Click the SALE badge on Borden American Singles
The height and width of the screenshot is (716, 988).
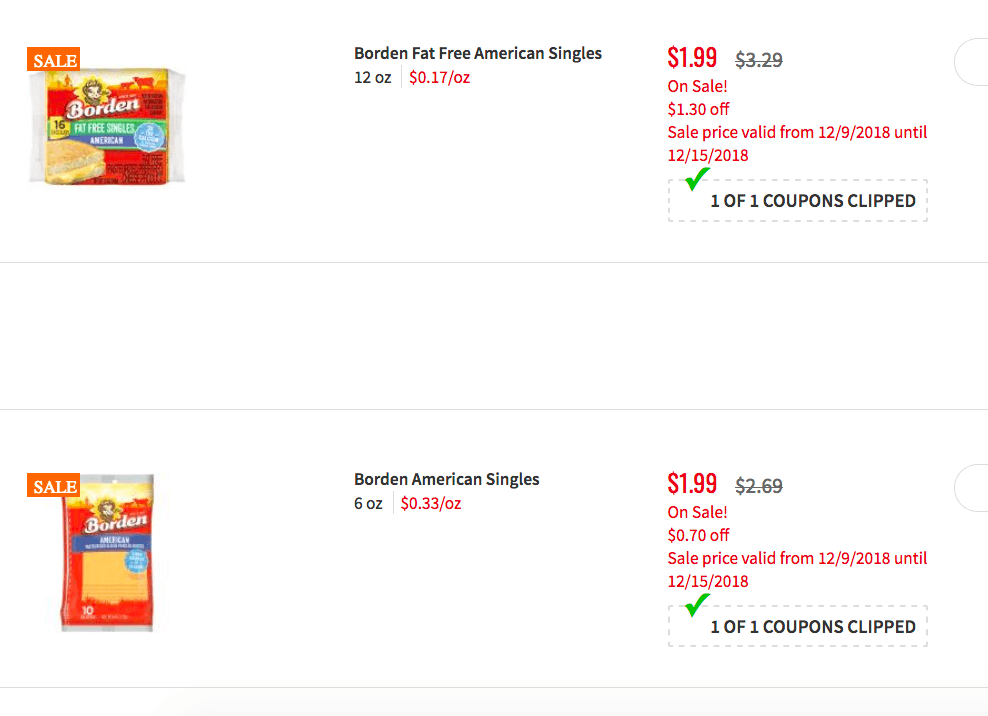53,486
